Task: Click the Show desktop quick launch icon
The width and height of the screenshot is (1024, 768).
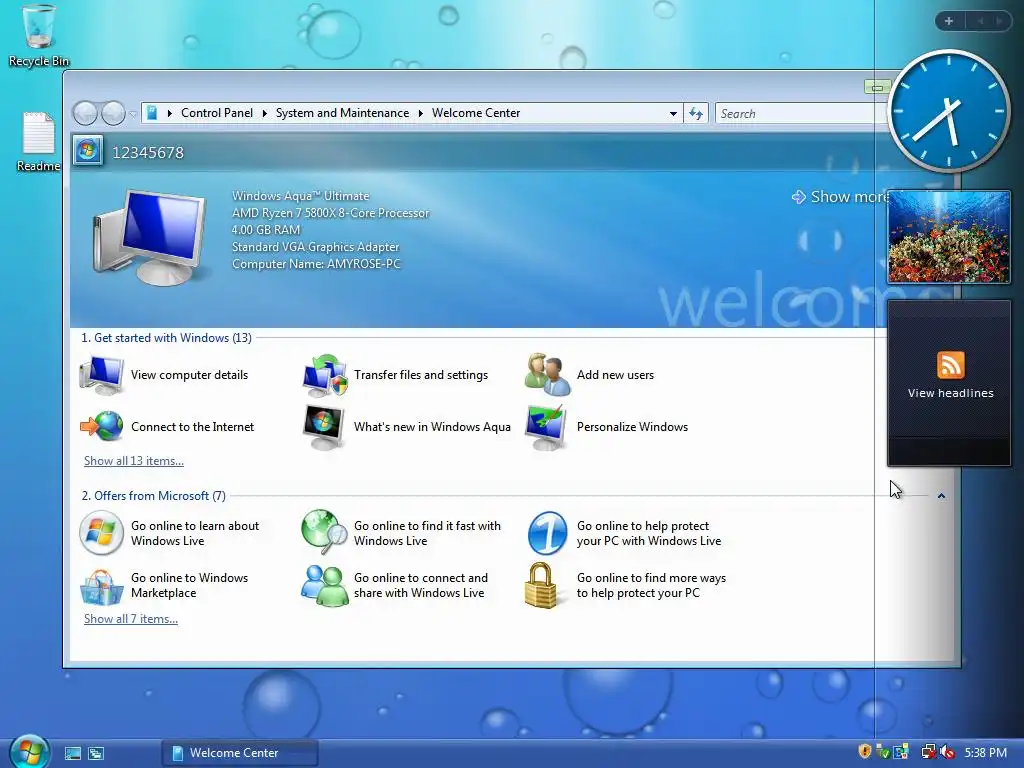Action: [72, 753]
